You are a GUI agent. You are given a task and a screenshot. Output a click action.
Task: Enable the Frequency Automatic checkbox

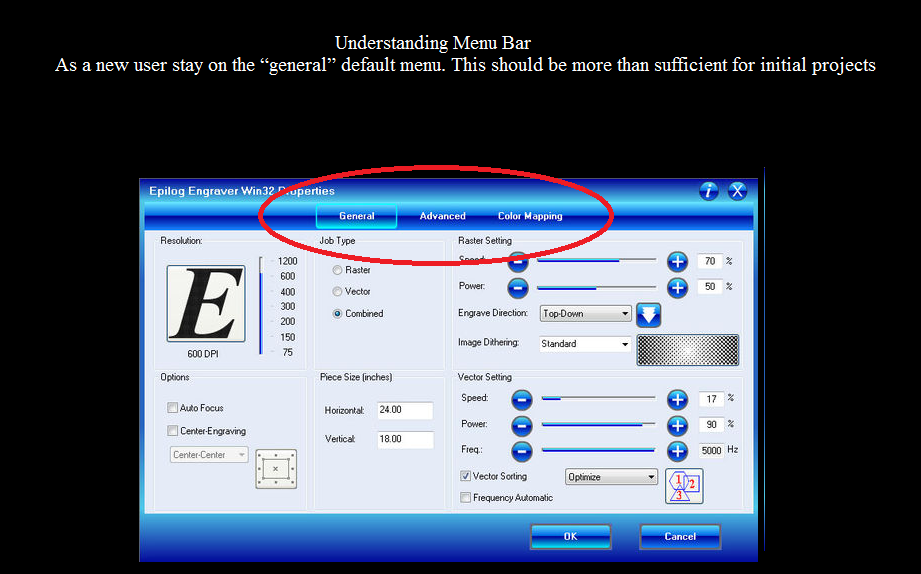465,498
